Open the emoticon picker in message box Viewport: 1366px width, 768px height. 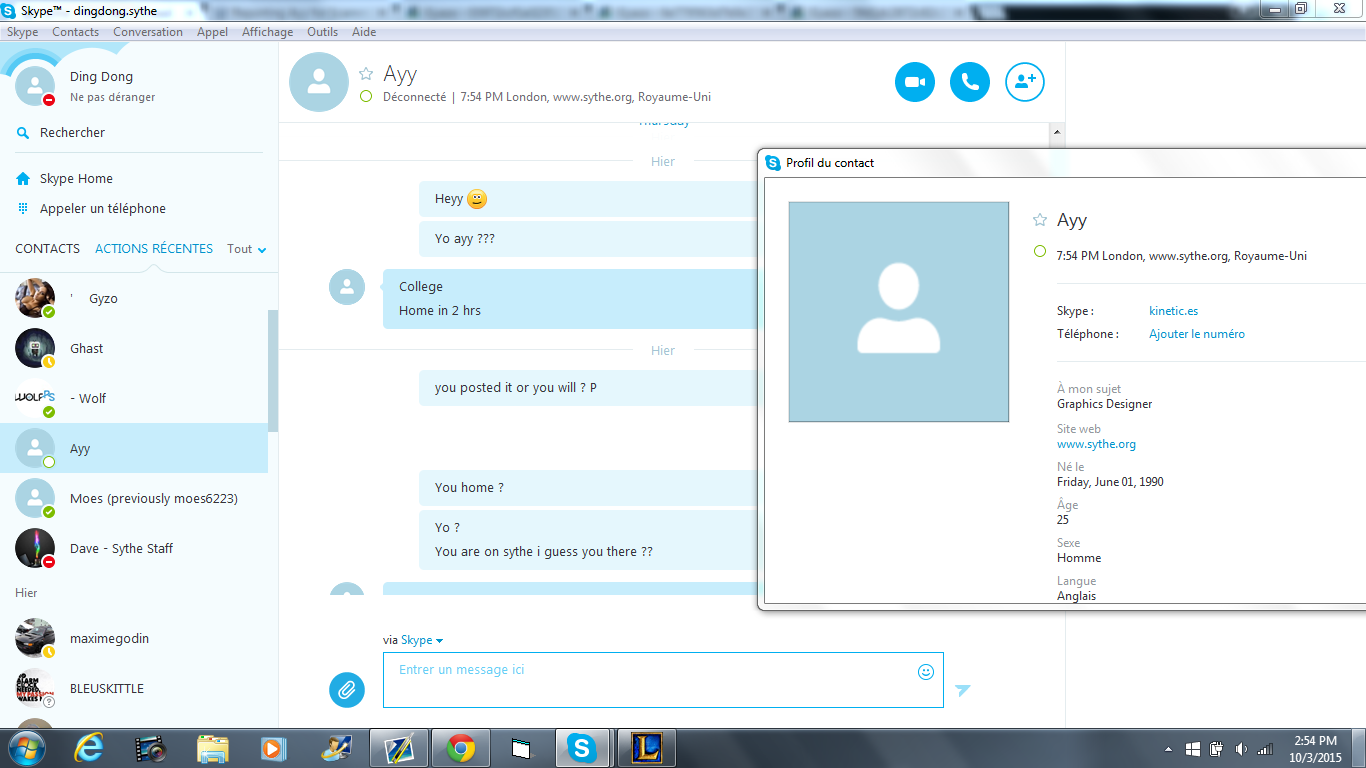click(x=926, y=672)
